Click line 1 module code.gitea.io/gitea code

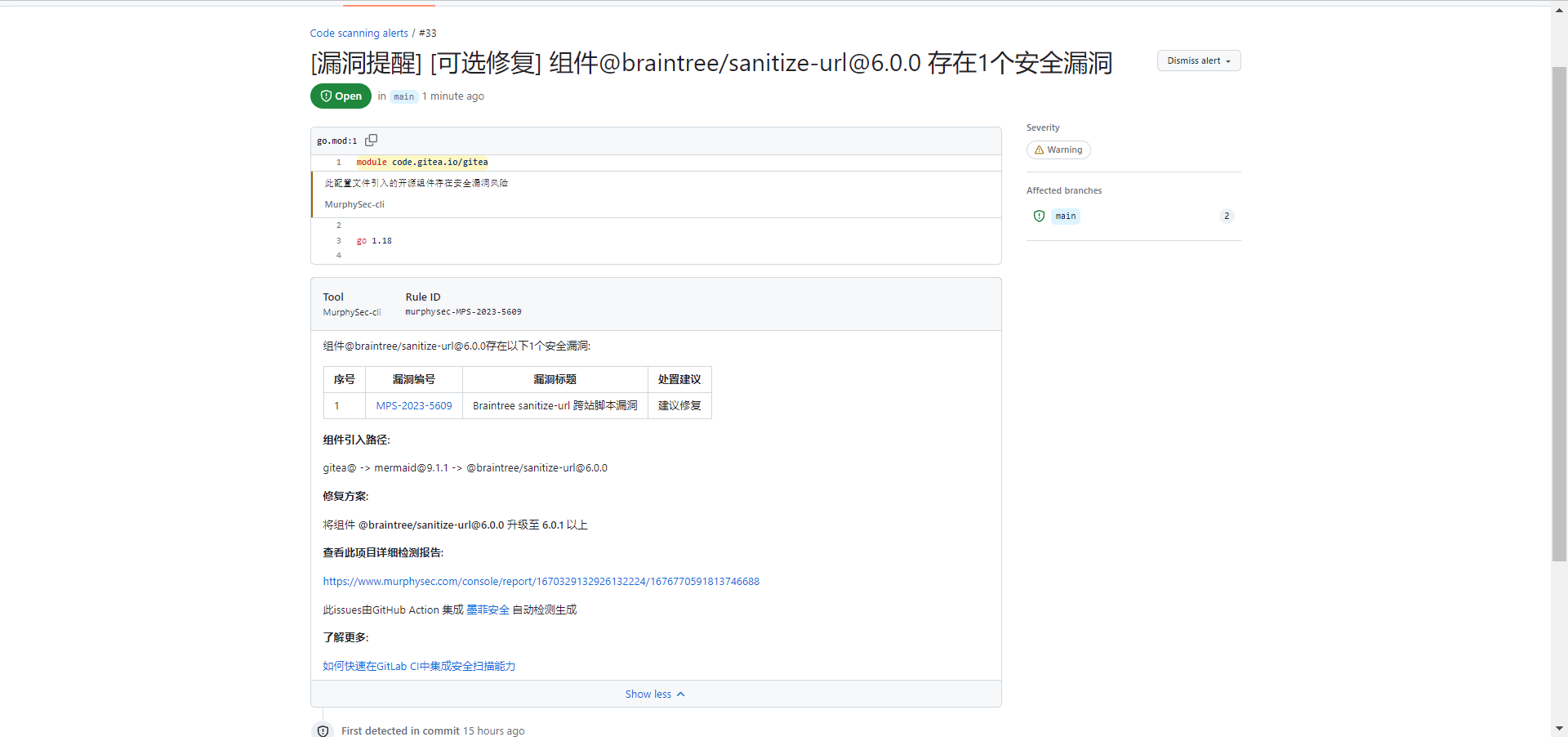point(421,163)
